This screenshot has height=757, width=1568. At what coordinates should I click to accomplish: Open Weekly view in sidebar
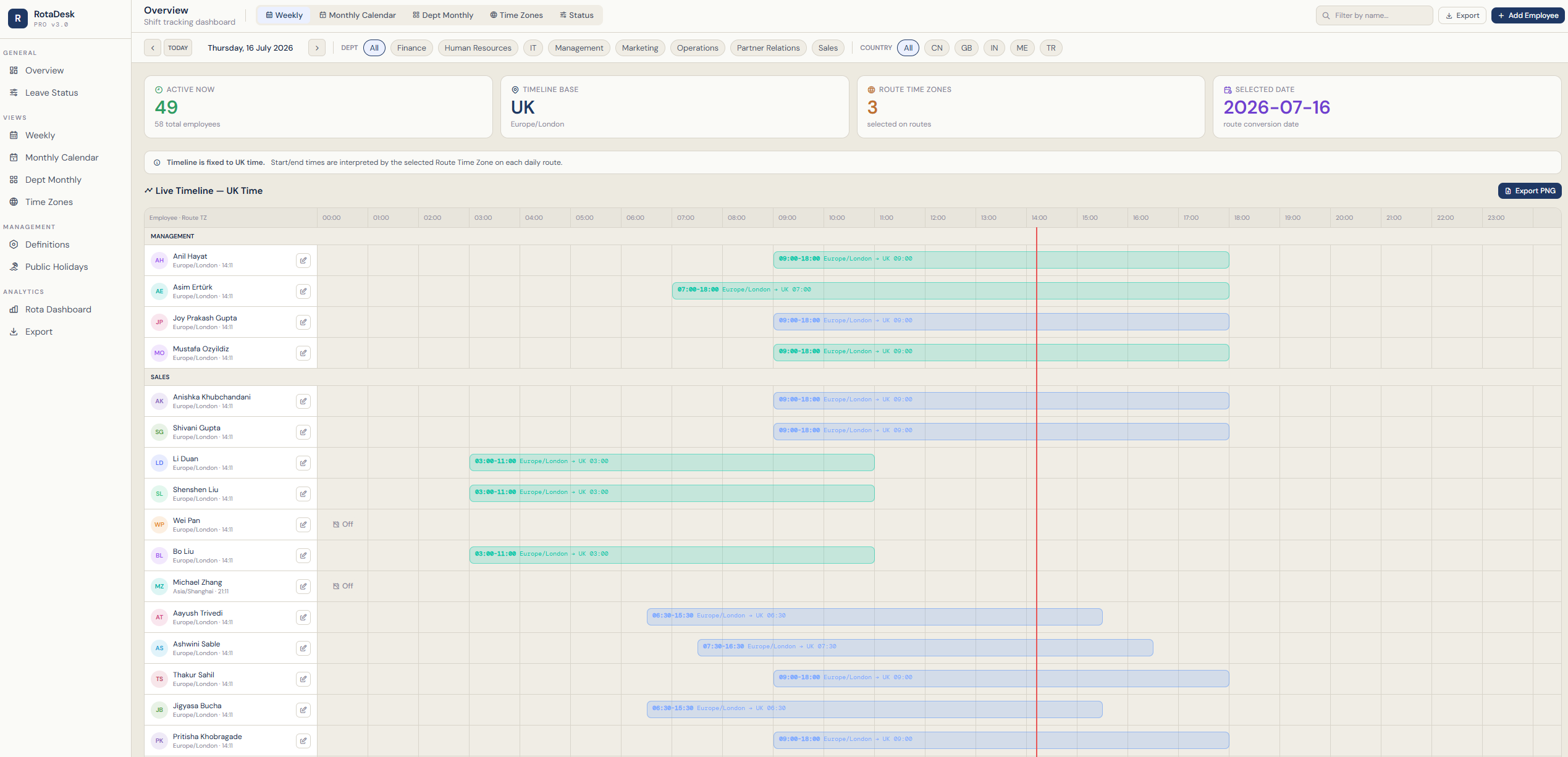(x=65, y=135)
